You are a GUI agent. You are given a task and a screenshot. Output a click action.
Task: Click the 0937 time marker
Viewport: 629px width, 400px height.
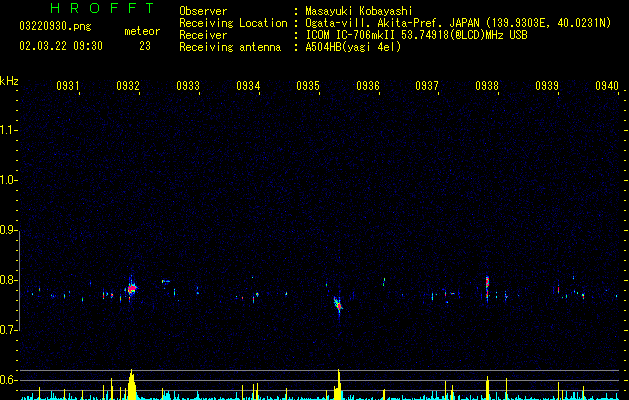pyautogui.click(x=427, y=86)
